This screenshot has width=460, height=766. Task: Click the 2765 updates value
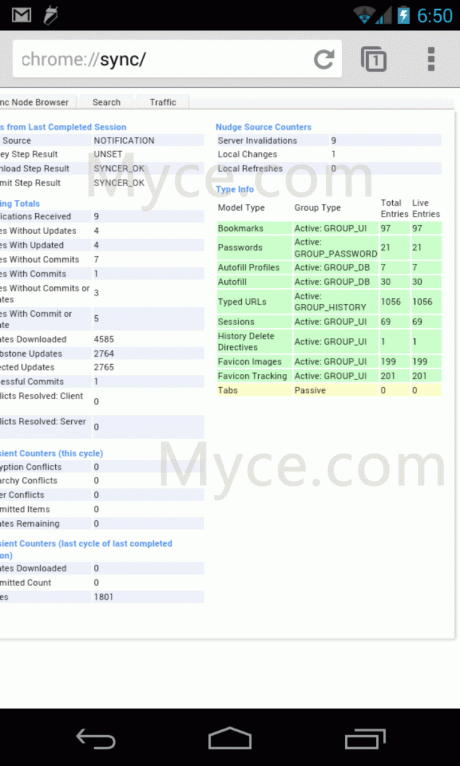pyautogui.click(x=104, y=367)
